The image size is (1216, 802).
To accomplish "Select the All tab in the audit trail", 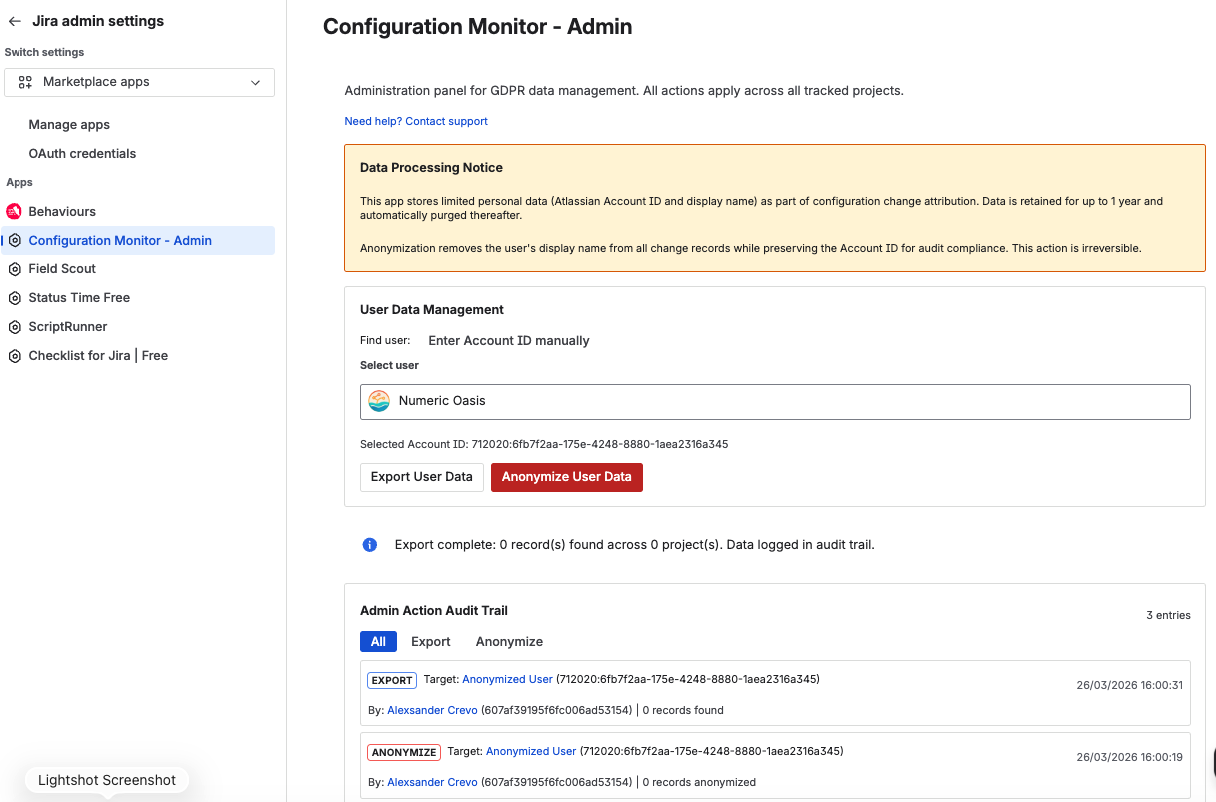I will [x=378, y=641].
